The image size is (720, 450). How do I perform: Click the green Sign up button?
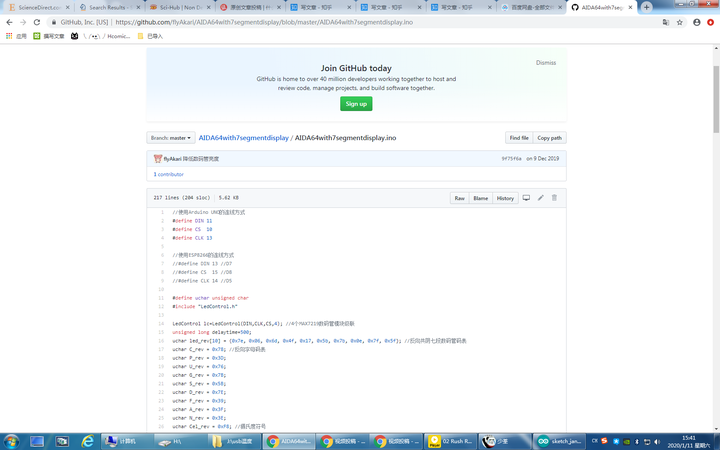click(356, 104)
